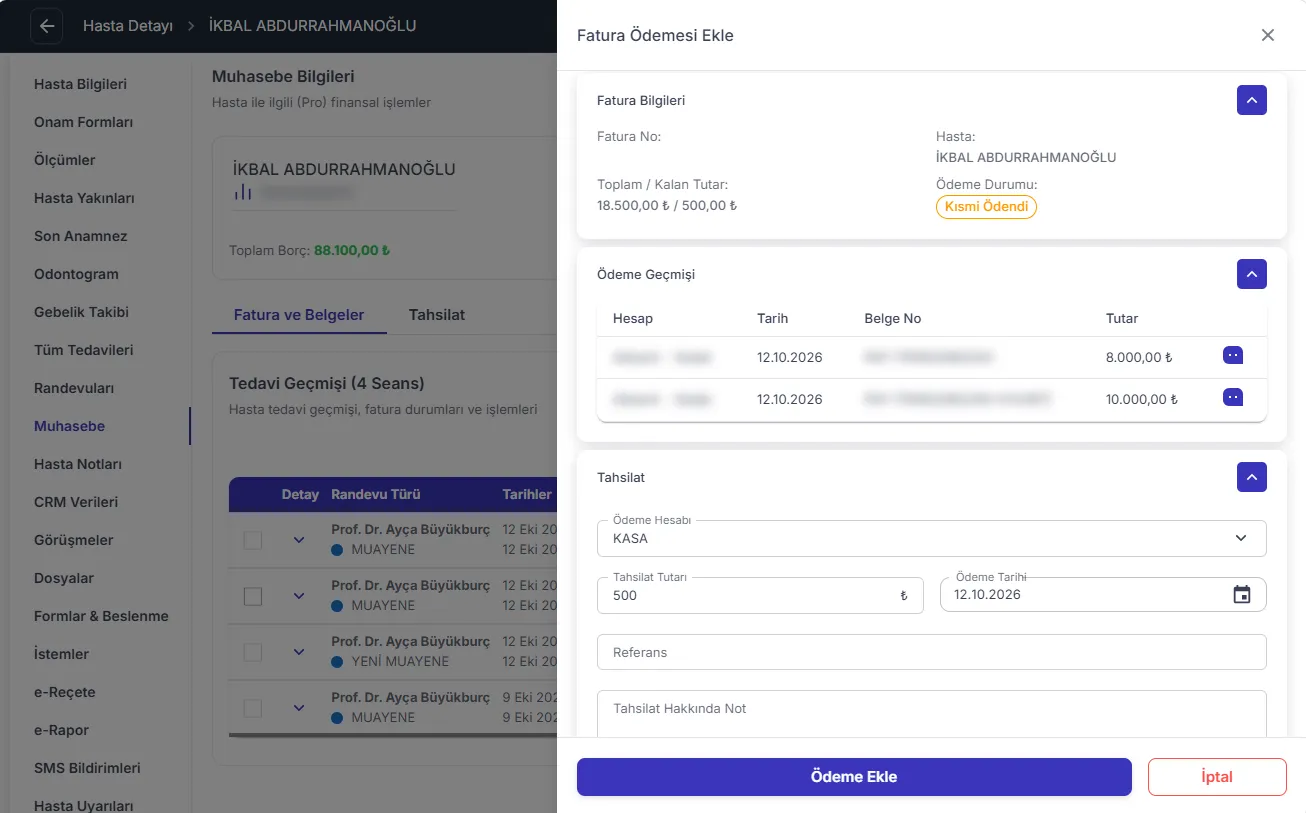Open the Ödeme Hesabı dropdown
This screenshot has width=1306, height=813.
pyautogui.click(x=932, y=538)
